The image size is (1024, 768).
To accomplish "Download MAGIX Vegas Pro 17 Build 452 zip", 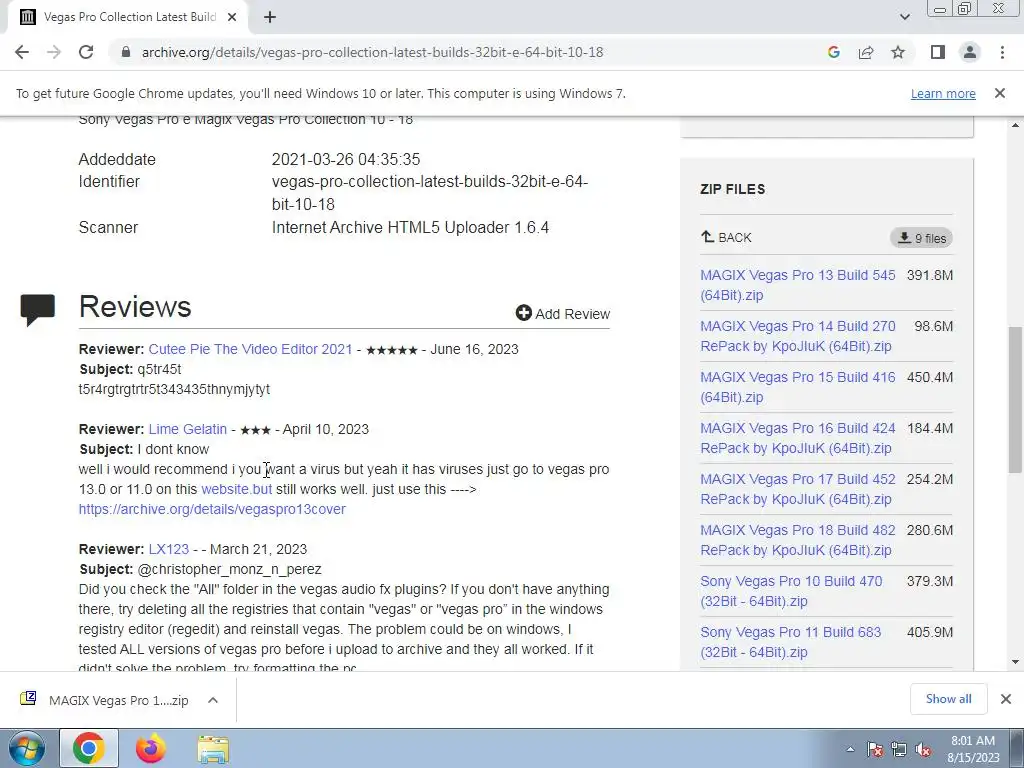I will pyautogui.click(x=797, y=488).
